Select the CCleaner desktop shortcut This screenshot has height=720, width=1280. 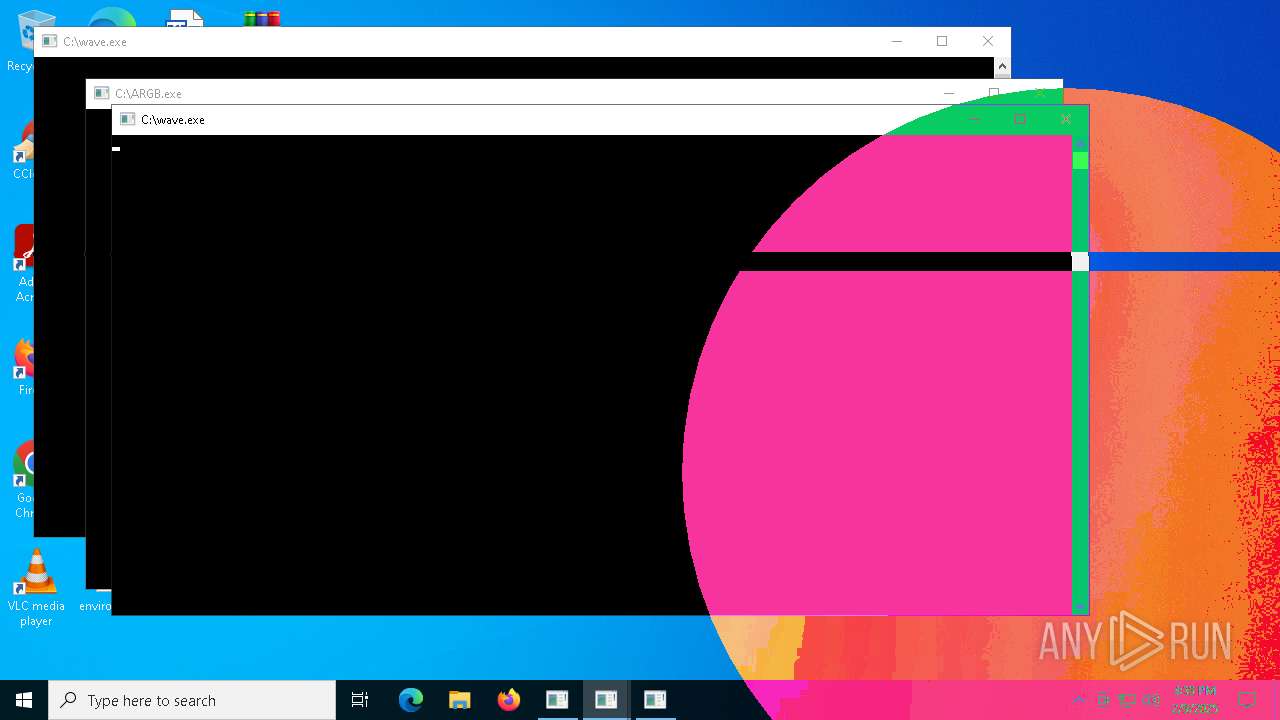click(22, 152)
